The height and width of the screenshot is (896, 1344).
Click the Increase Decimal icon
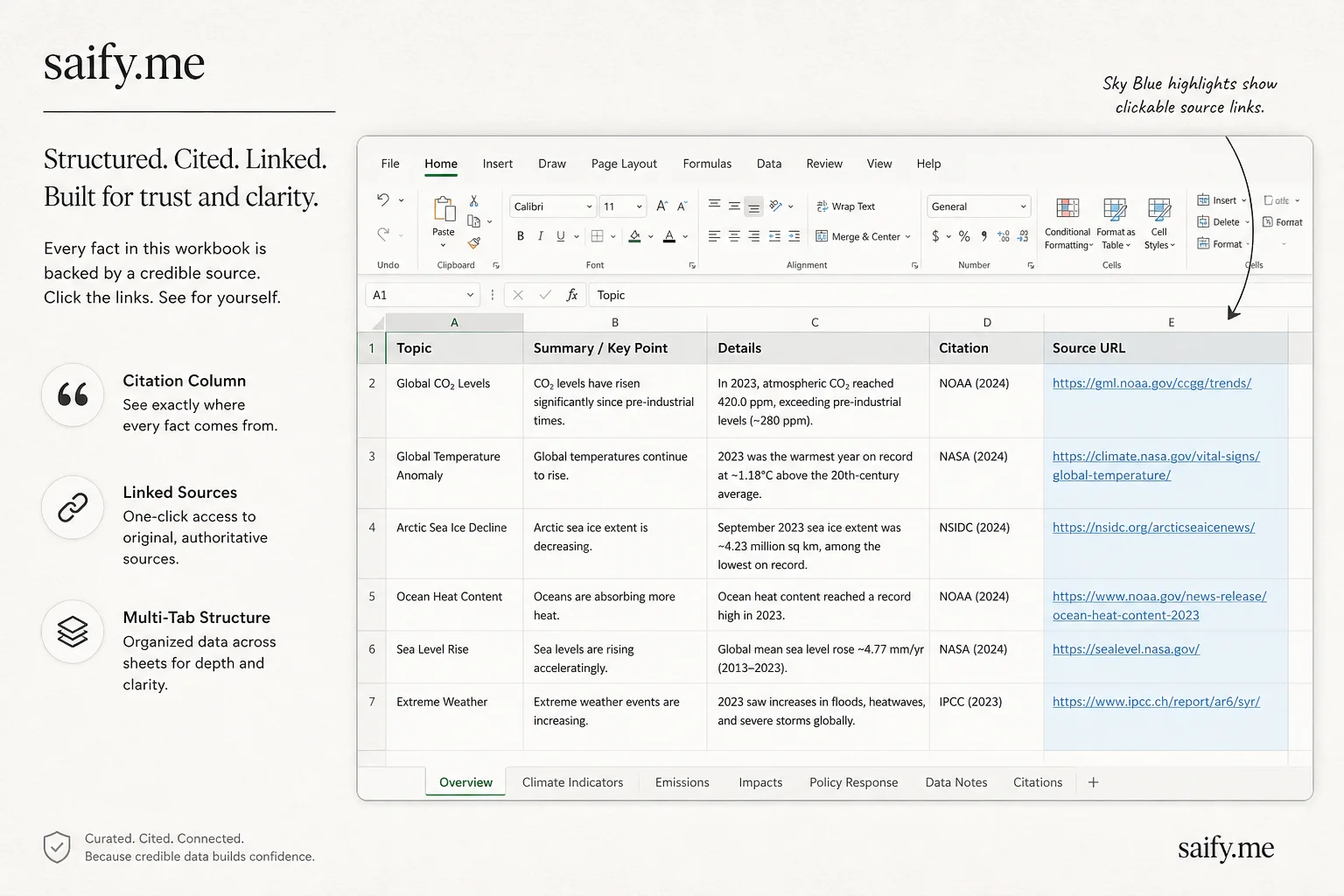(1003, 236)
